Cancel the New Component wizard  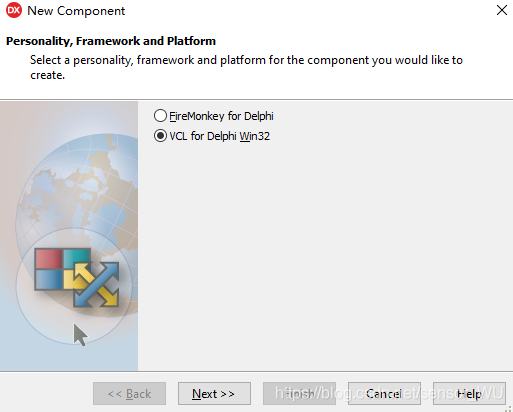coord(384,393)
